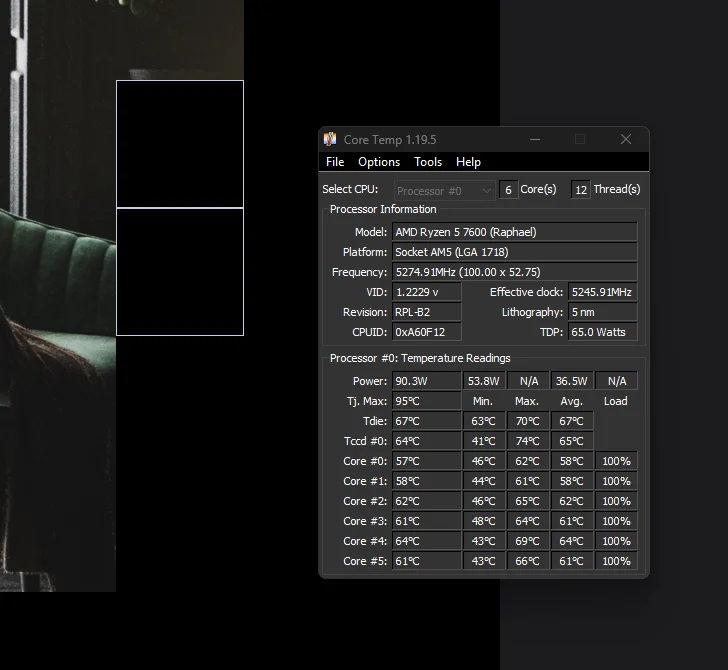
Task: Click the Core #3 load value 100%
Action: coord(616,521)
